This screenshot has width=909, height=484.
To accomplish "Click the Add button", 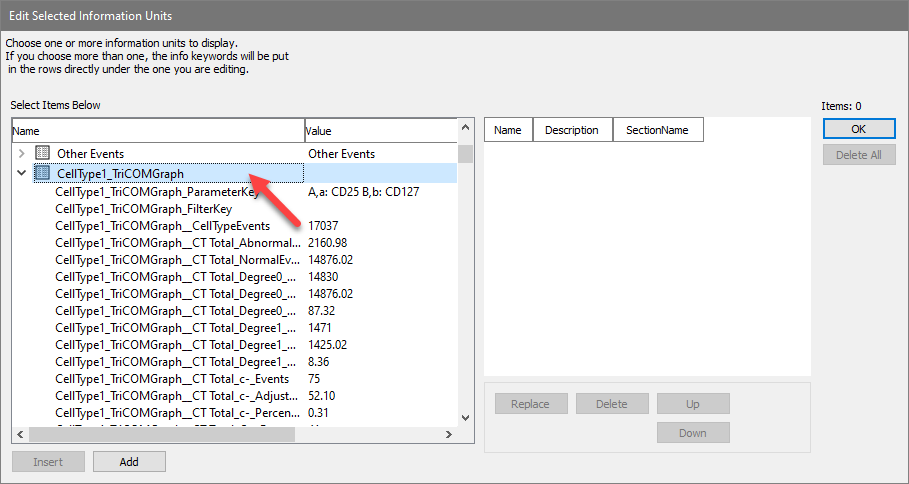I will 129,461.
